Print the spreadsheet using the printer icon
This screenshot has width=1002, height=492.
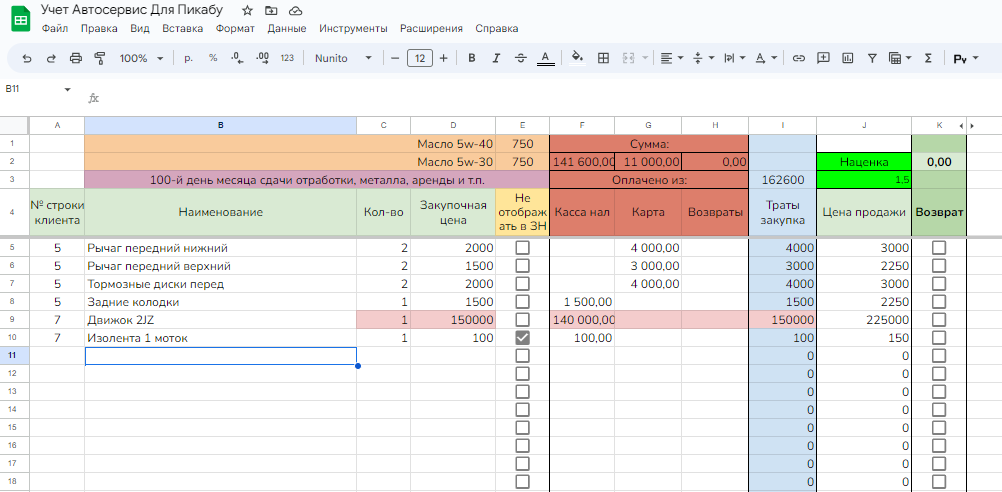75,58
